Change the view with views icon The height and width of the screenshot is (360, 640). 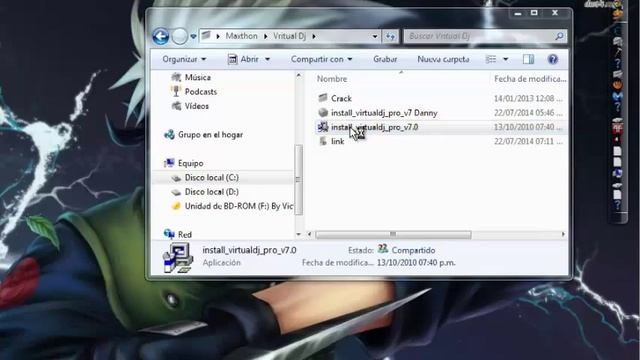click(x=491, y=59)
